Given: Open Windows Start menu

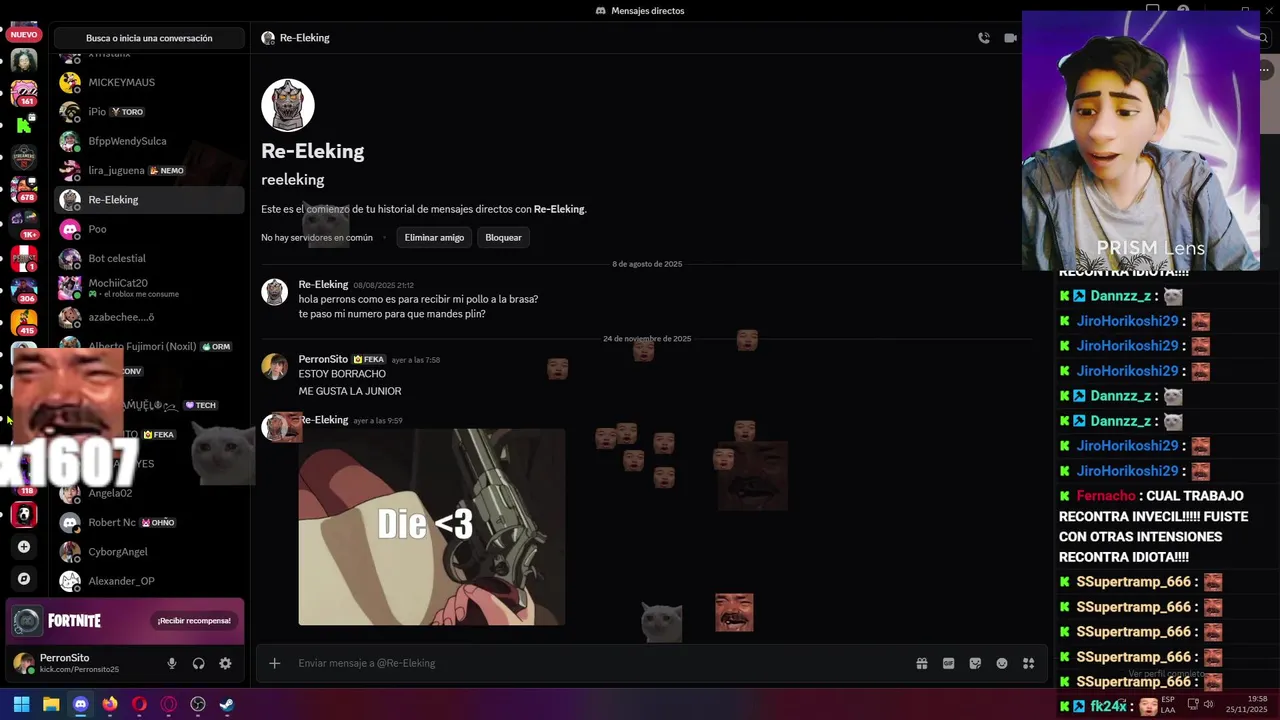Looking at the screenshot, I should (x=21, y=704).
